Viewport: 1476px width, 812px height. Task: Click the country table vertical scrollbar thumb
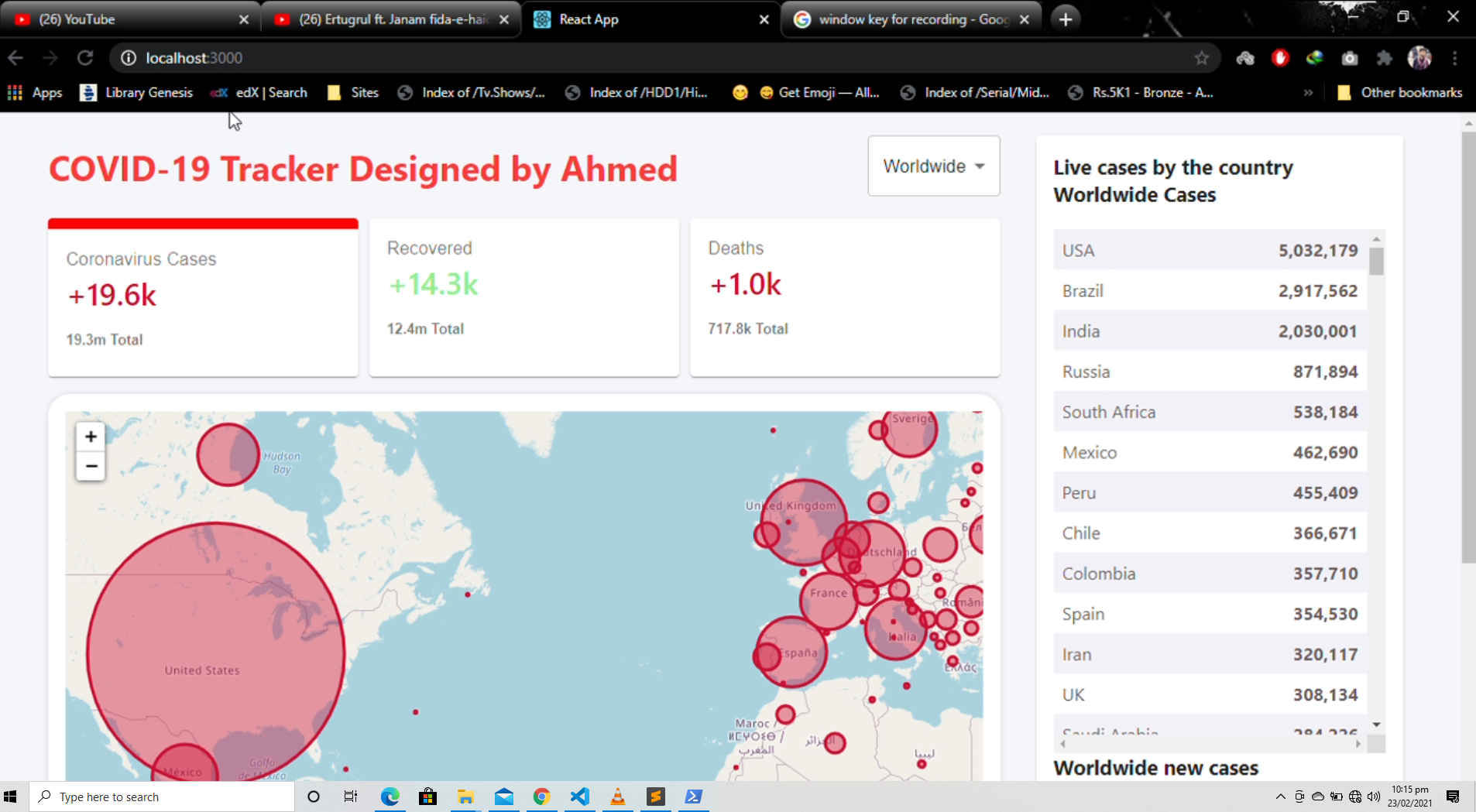coord(1376,261)
